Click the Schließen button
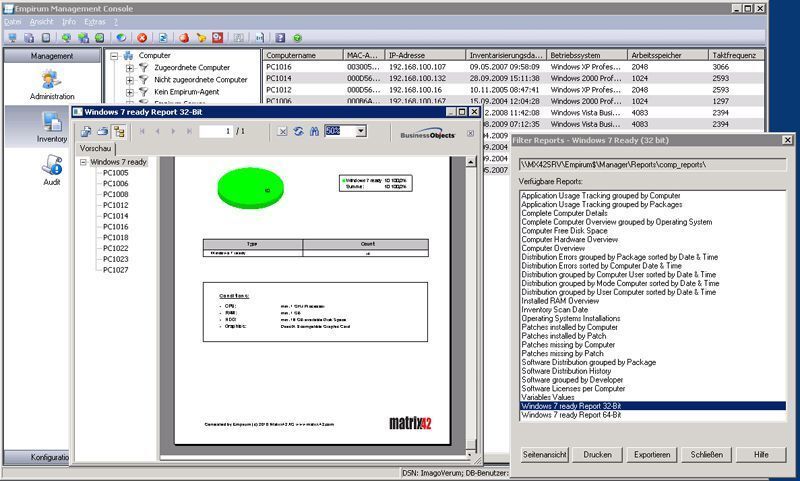 (x=707, y=454)
